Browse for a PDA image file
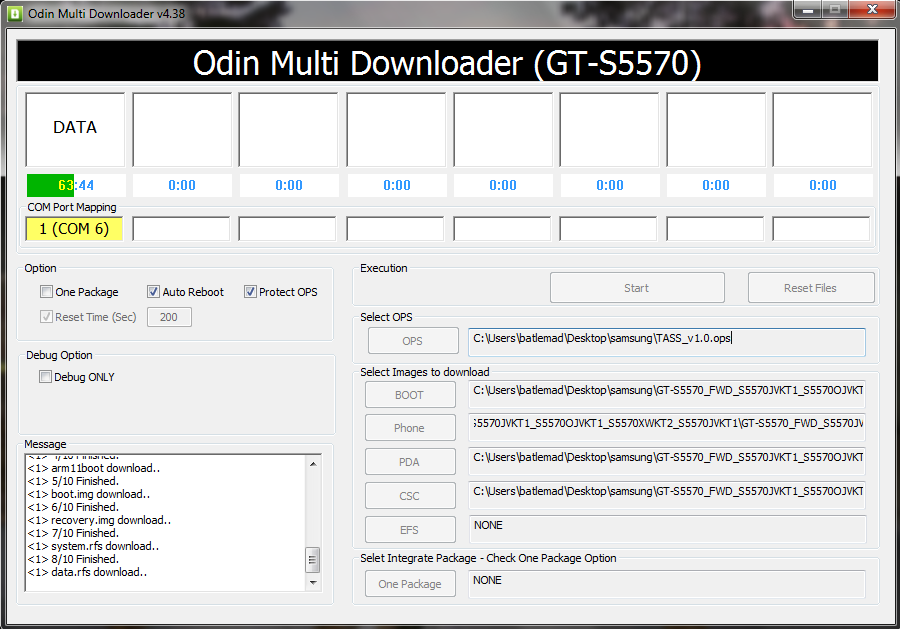 [x=410, y=462]
